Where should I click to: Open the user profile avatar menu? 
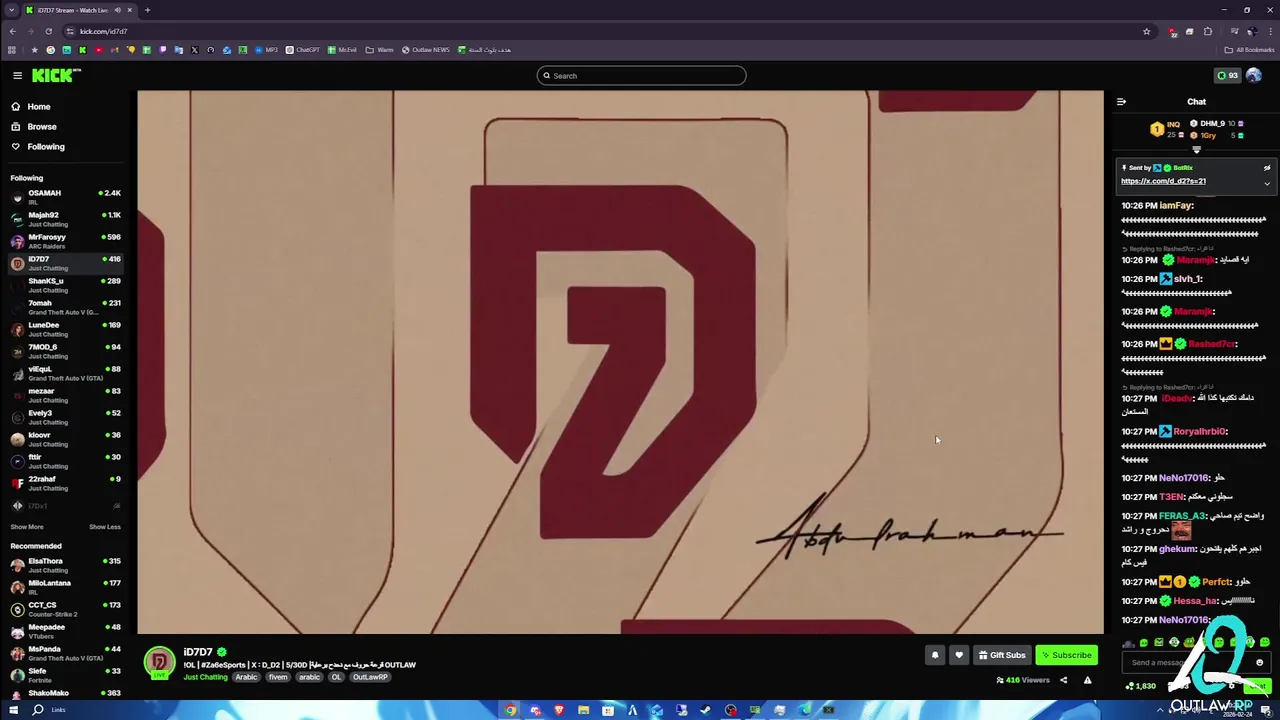pyautogui.click(x=1254, y=75)
